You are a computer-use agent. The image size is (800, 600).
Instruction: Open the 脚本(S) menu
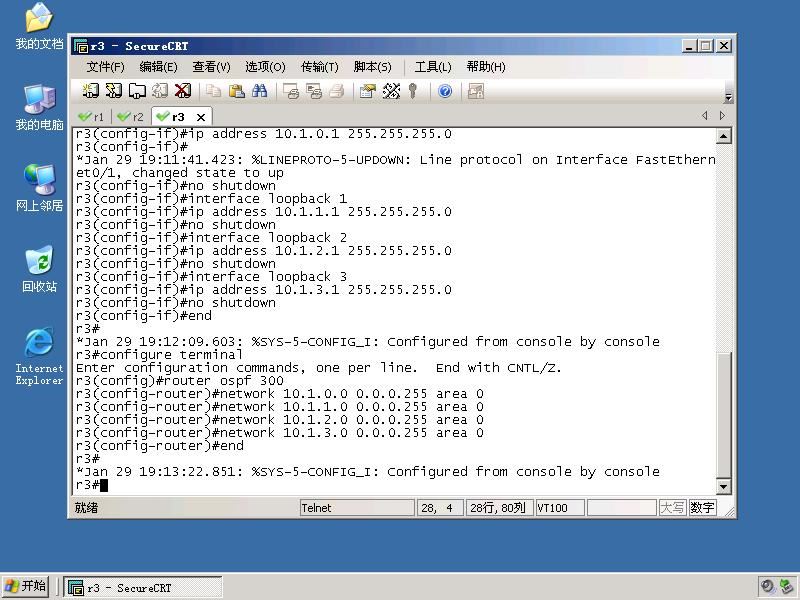tap(372, 67)
